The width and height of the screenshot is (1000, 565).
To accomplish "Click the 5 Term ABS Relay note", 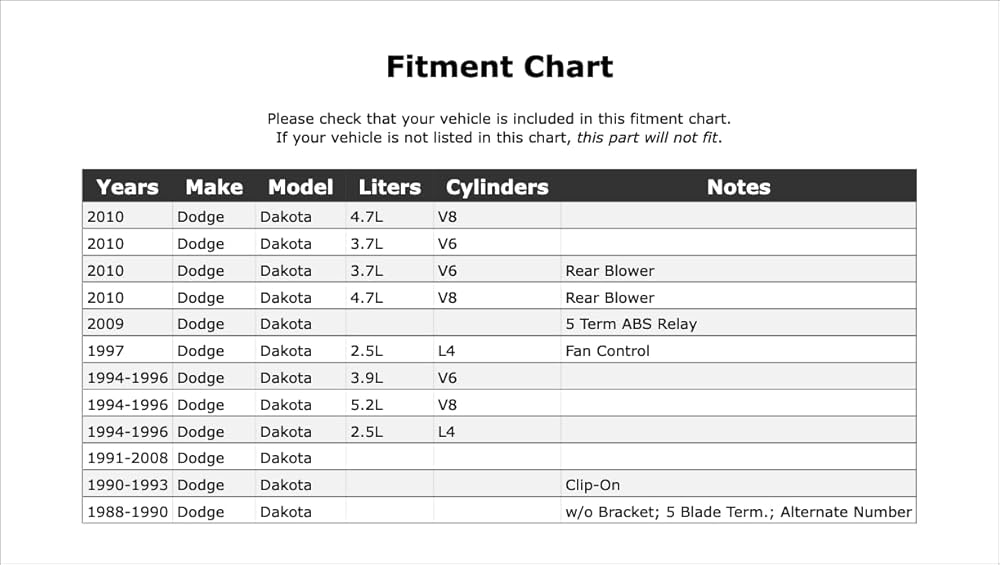I will coord(631,324).
